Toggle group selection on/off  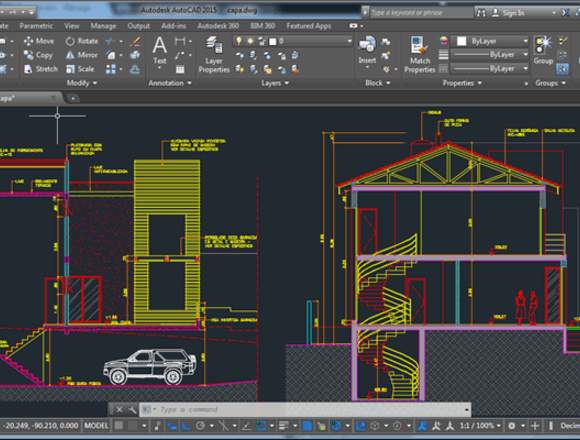tap(562, 69)
